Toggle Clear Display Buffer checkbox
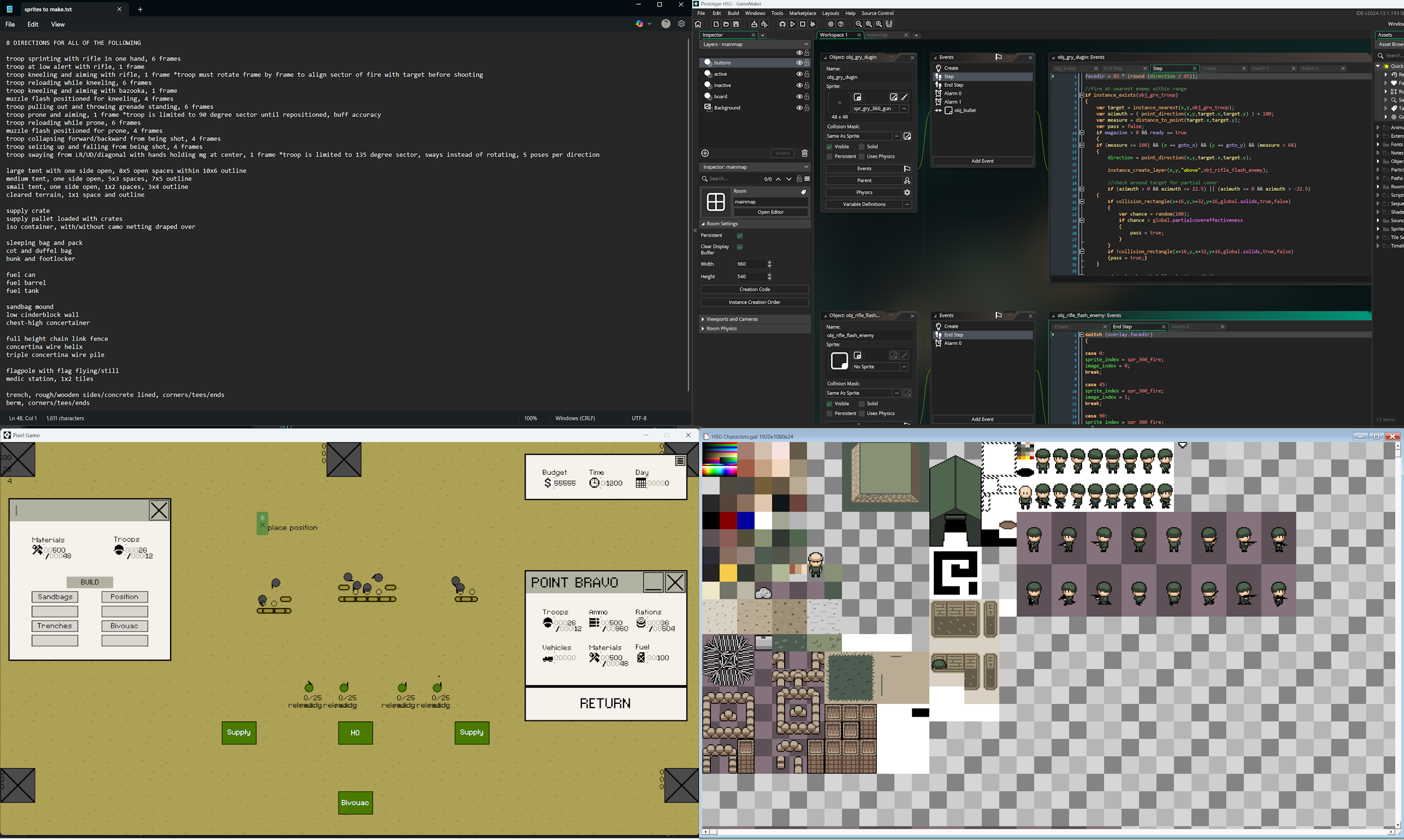Viewport: 1404px width, 840px height. pos(740,247)
